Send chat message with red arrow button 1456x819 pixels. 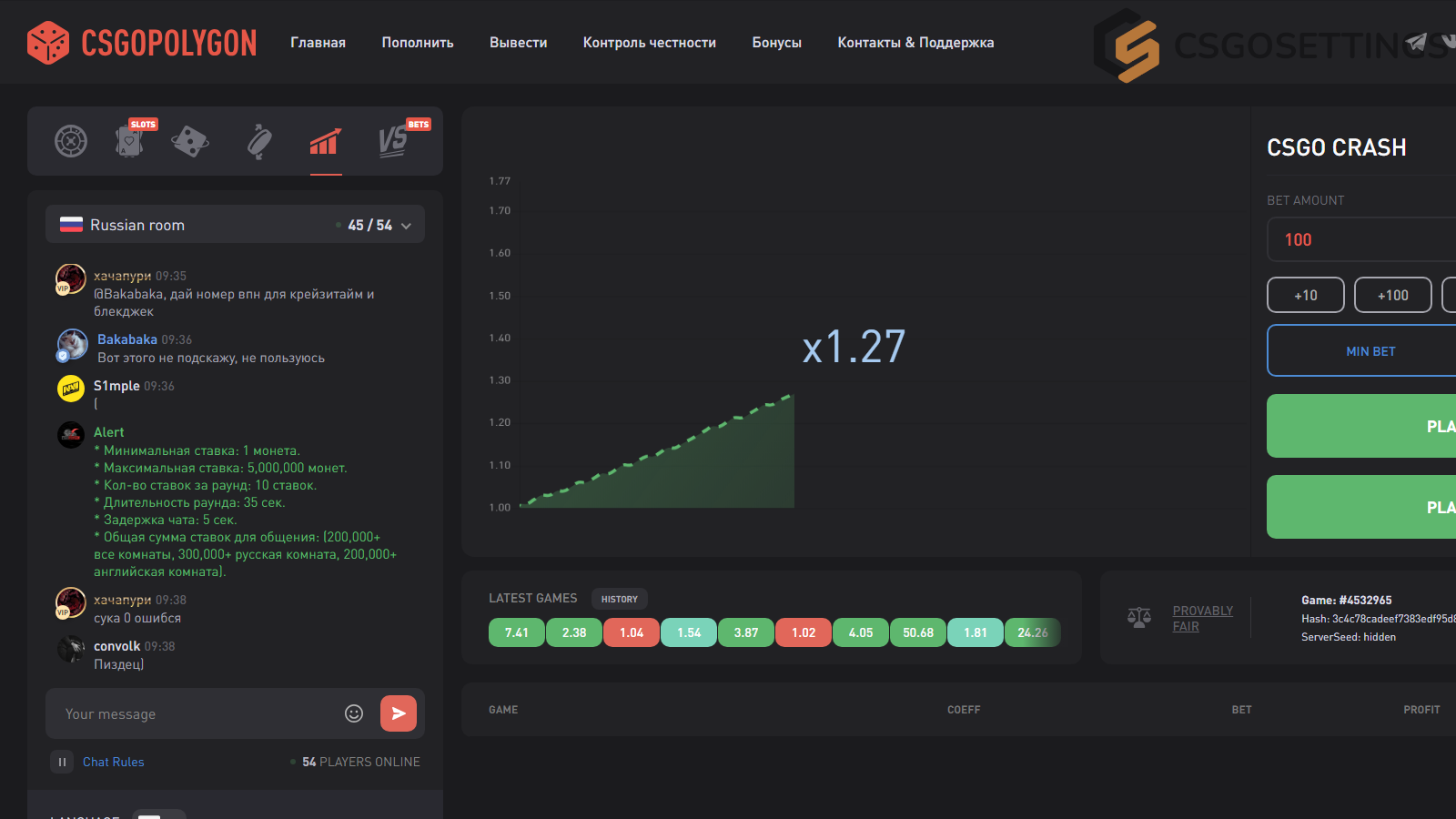[x=399, y=713]
